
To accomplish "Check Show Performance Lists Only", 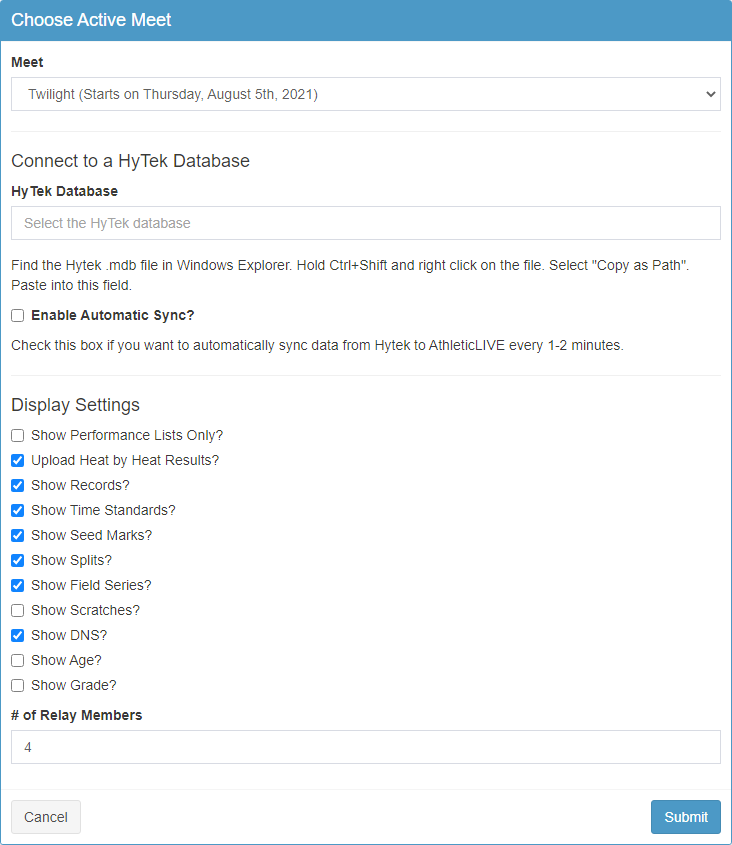I will [x=18, y=435].
